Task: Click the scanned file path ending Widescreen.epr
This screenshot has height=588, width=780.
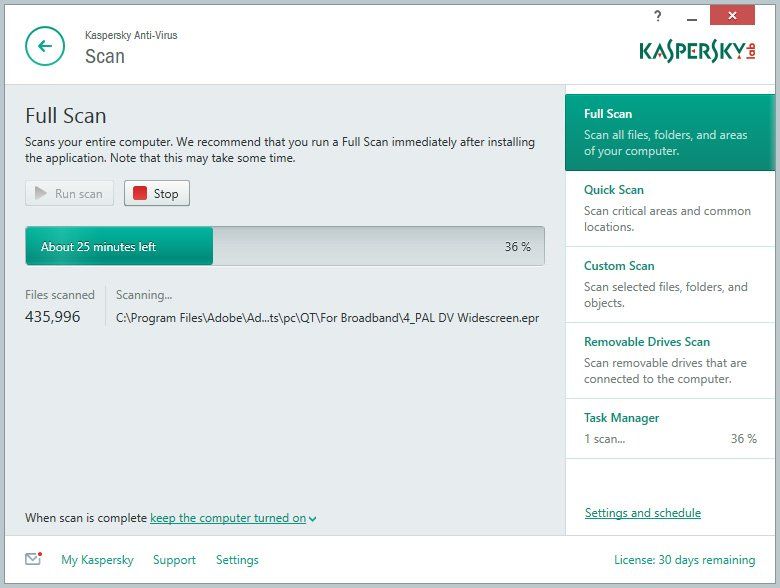Action: pyautogui.click(x=327, y=317)
